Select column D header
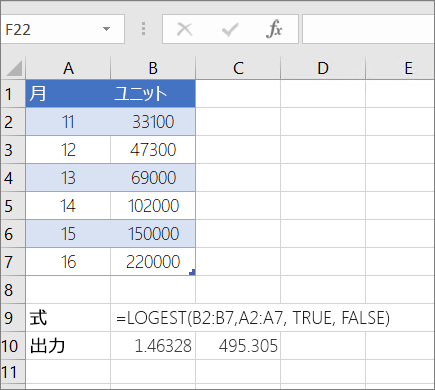This screenshot has height=390, width=435. tap(323, 68)
